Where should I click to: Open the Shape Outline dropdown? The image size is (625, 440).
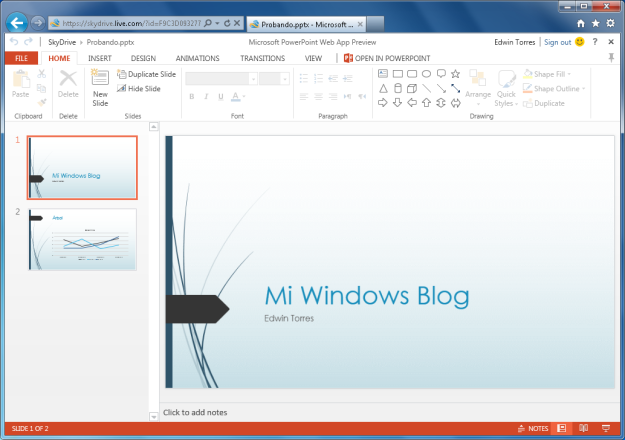click(x=554, y=88)
